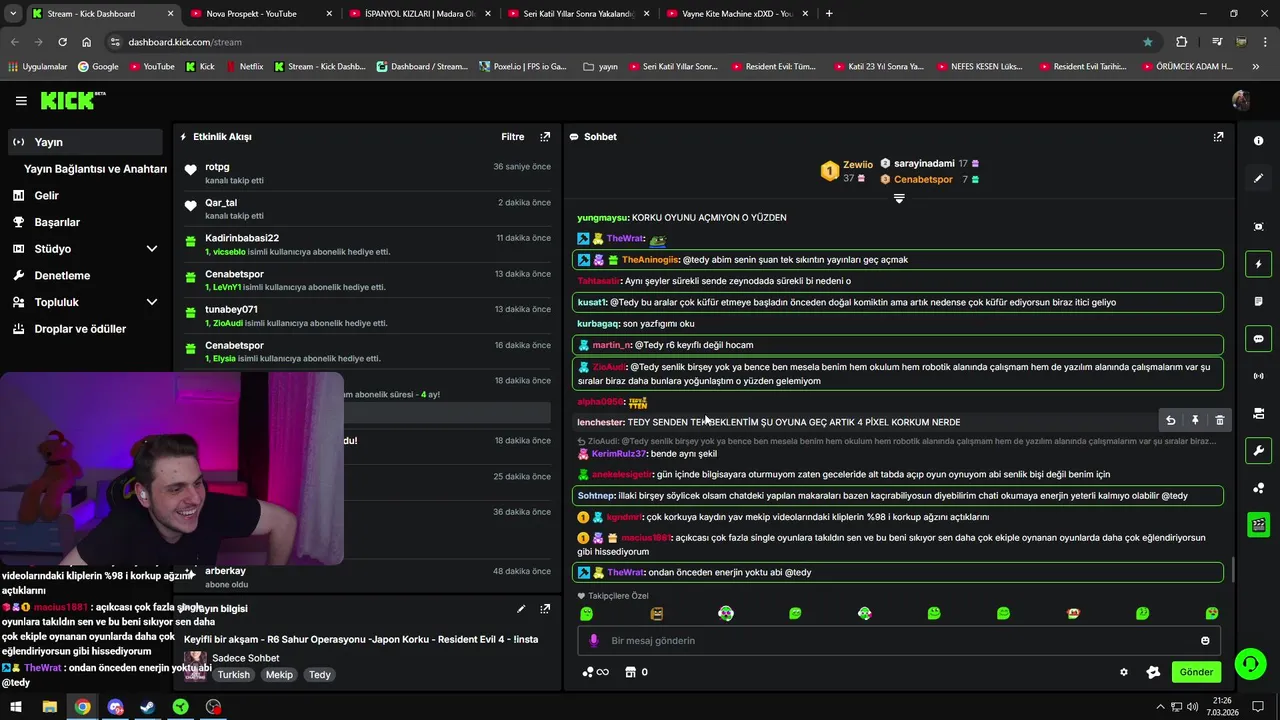Edit stream info with the pencil icon
This screenshot has width=1280, height=720.
point(521,608)
